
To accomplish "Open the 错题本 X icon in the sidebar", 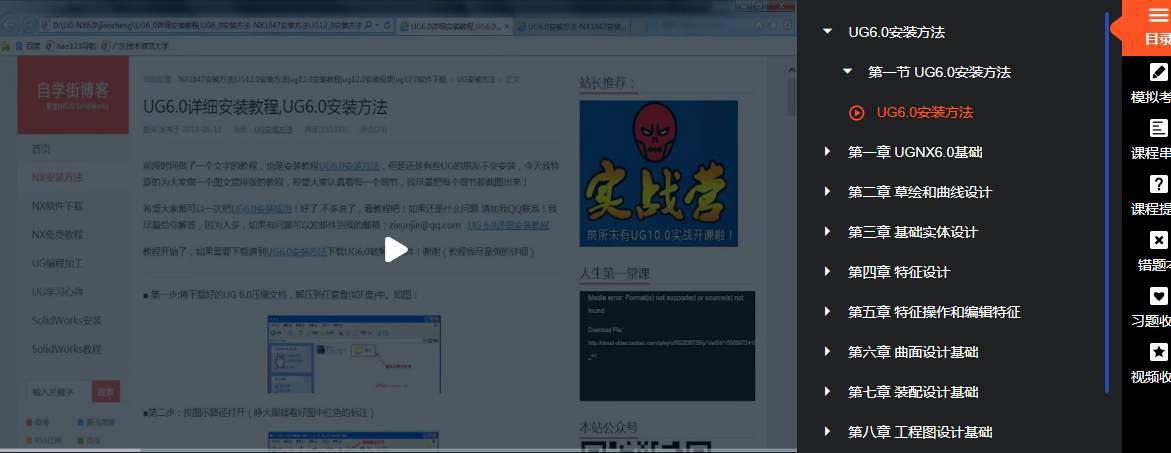I will coord(1158,240).
